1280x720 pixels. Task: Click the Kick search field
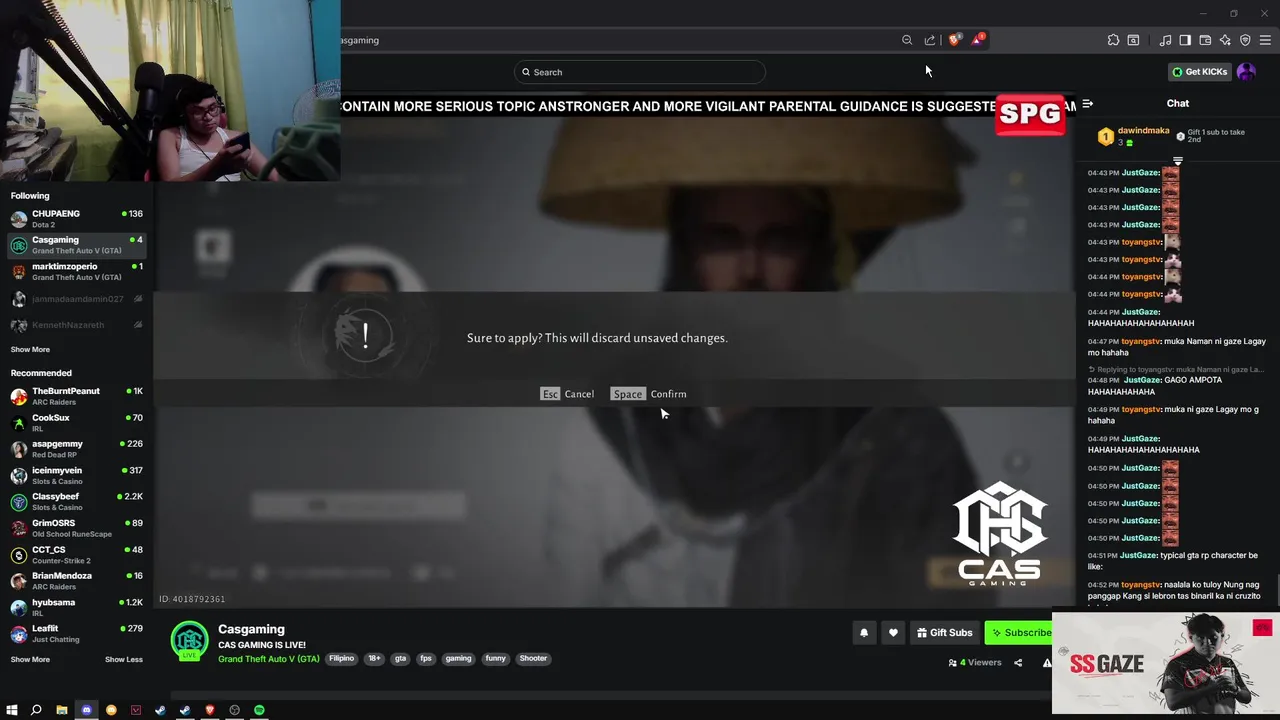click(x=640, y=72)
